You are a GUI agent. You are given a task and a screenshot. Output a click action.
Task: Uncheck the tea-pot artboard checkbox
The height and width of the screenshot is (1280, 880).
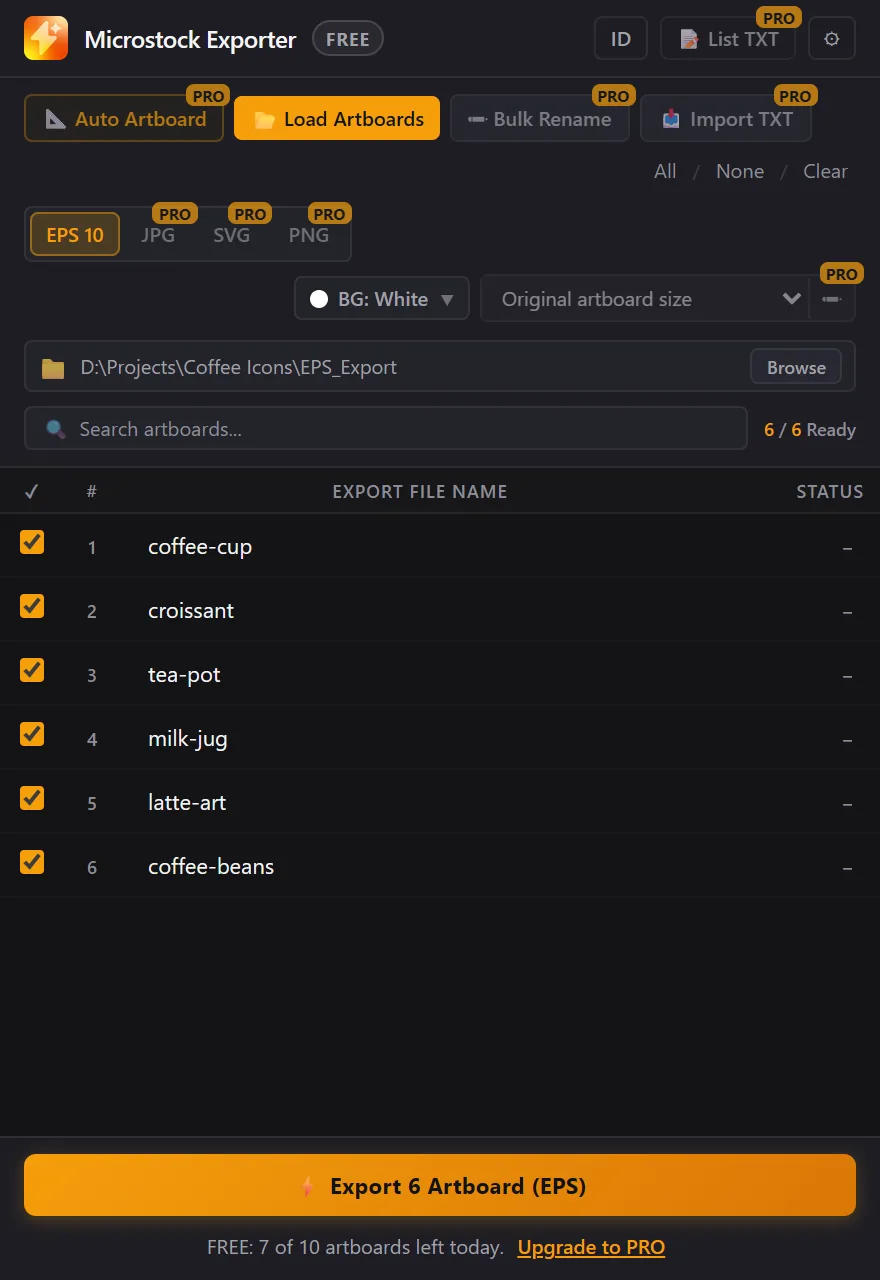[32, 670]
